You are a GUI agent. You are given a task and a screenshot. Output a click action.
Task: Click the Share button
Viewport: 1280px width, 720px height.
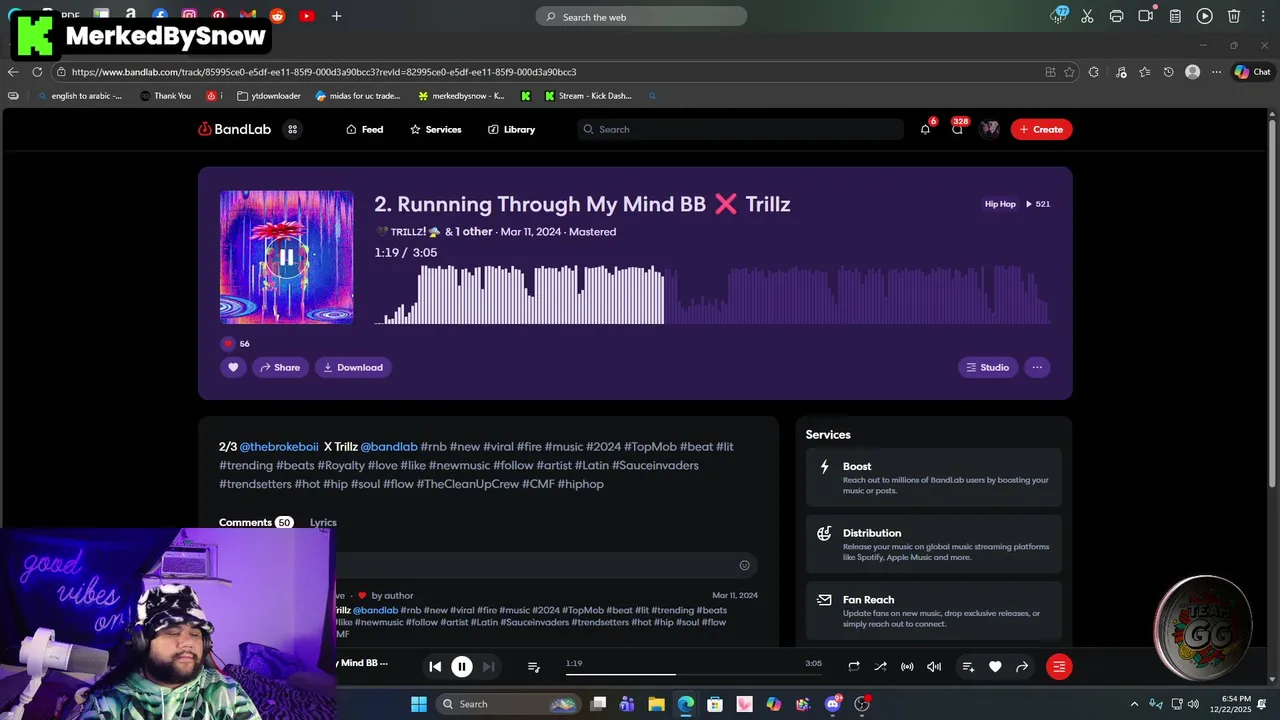280,367
